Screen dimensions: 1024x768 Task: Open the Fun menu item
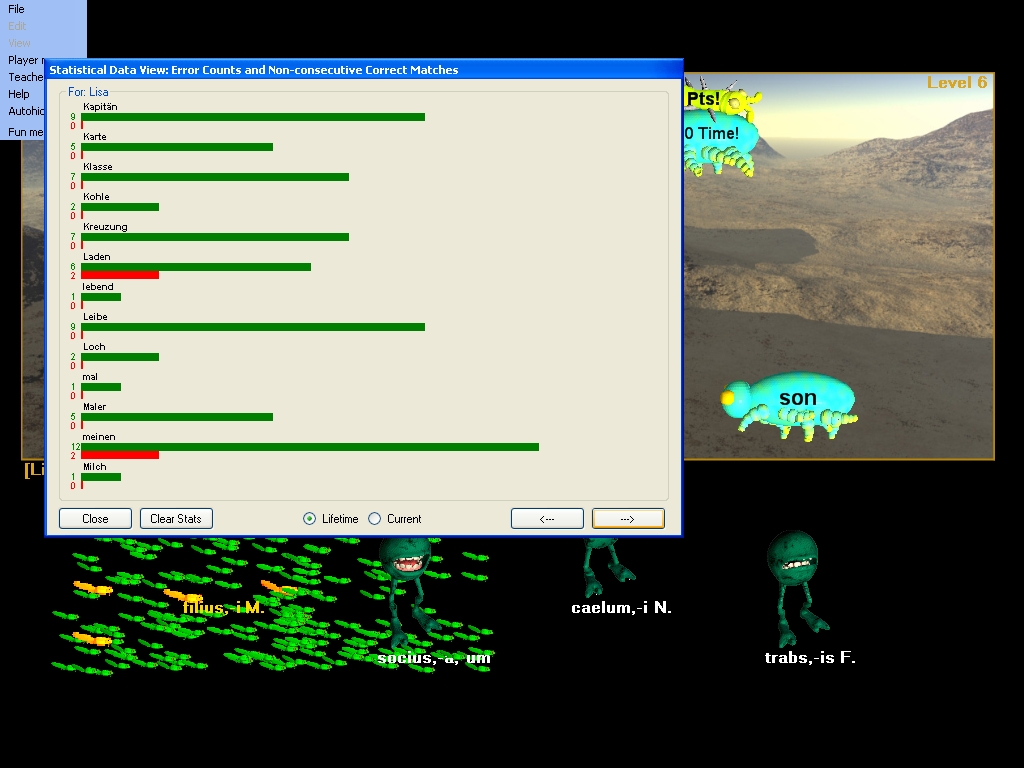(25, 132)
